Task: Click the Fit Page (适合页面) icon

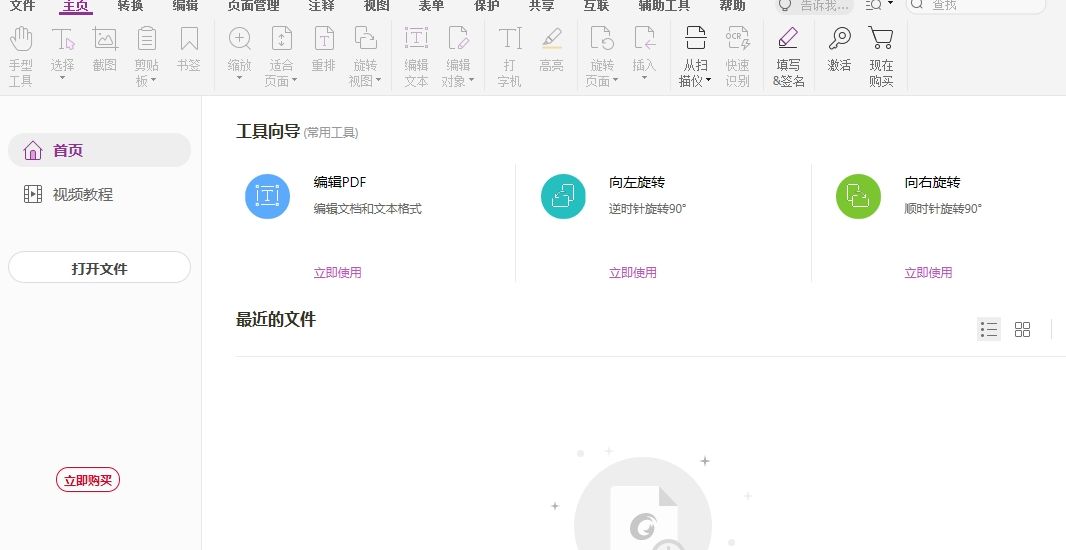Action: point(281,39)
